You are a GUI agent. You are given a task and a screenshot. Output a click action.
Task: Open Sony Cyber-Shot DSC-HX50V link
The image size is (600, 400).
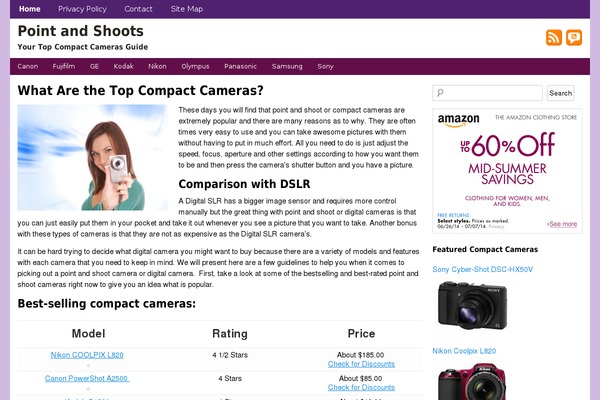point(483,269)
